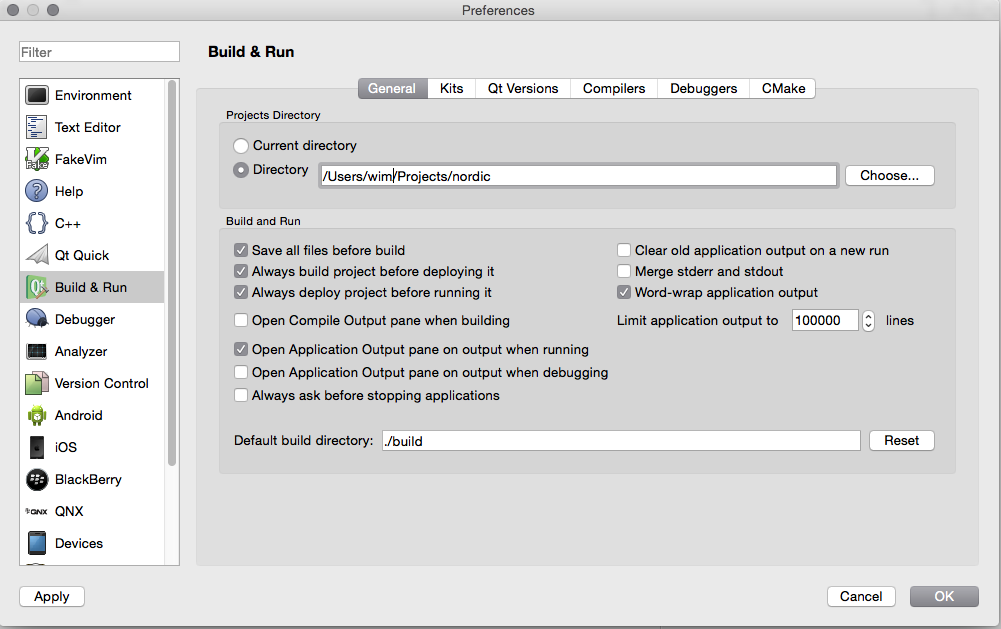Click the Choose... directory button
Screen dimensions: 1001x629
889,176
